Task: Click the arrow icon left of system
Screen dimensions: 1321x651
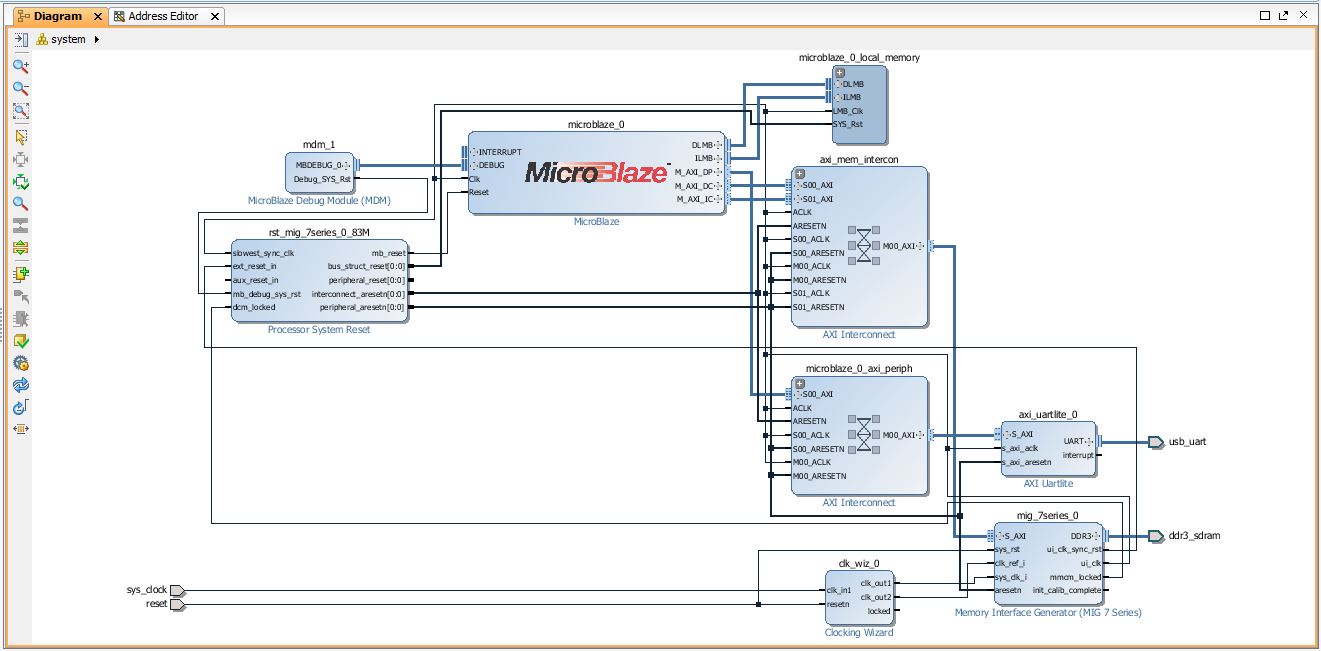Action: tap(20, 40)
